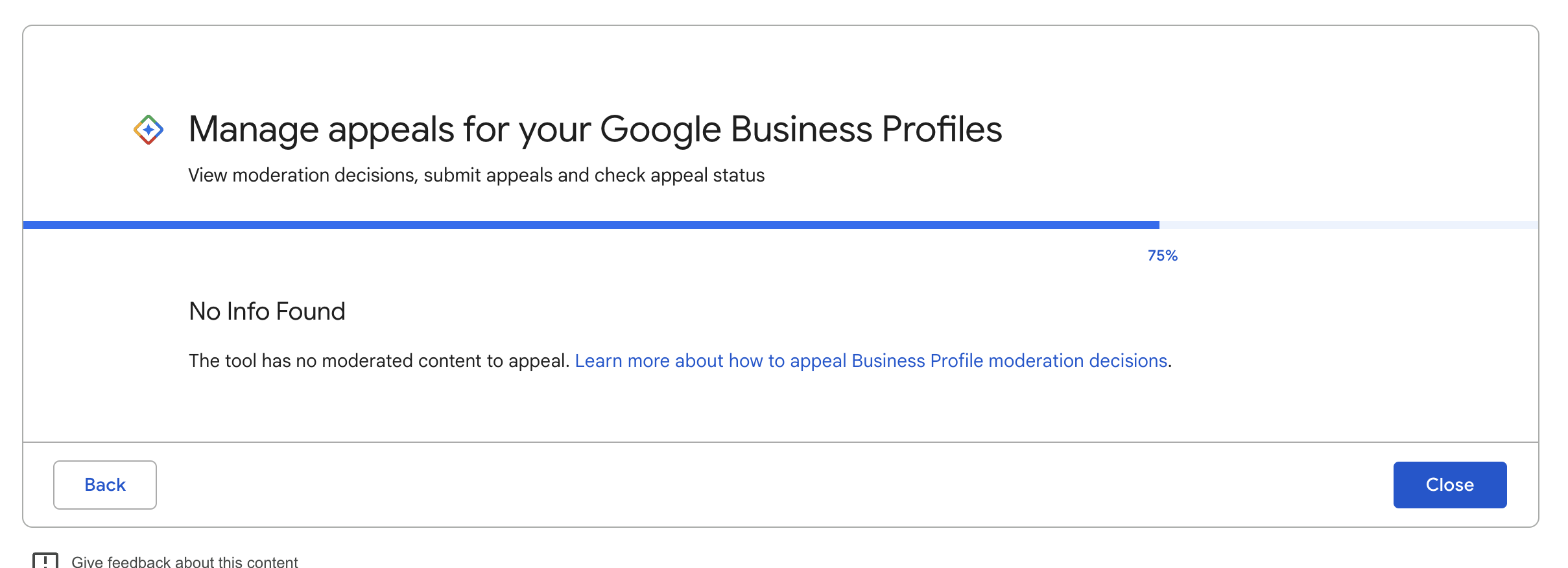Click "Learn more" at the link's start

622,361
